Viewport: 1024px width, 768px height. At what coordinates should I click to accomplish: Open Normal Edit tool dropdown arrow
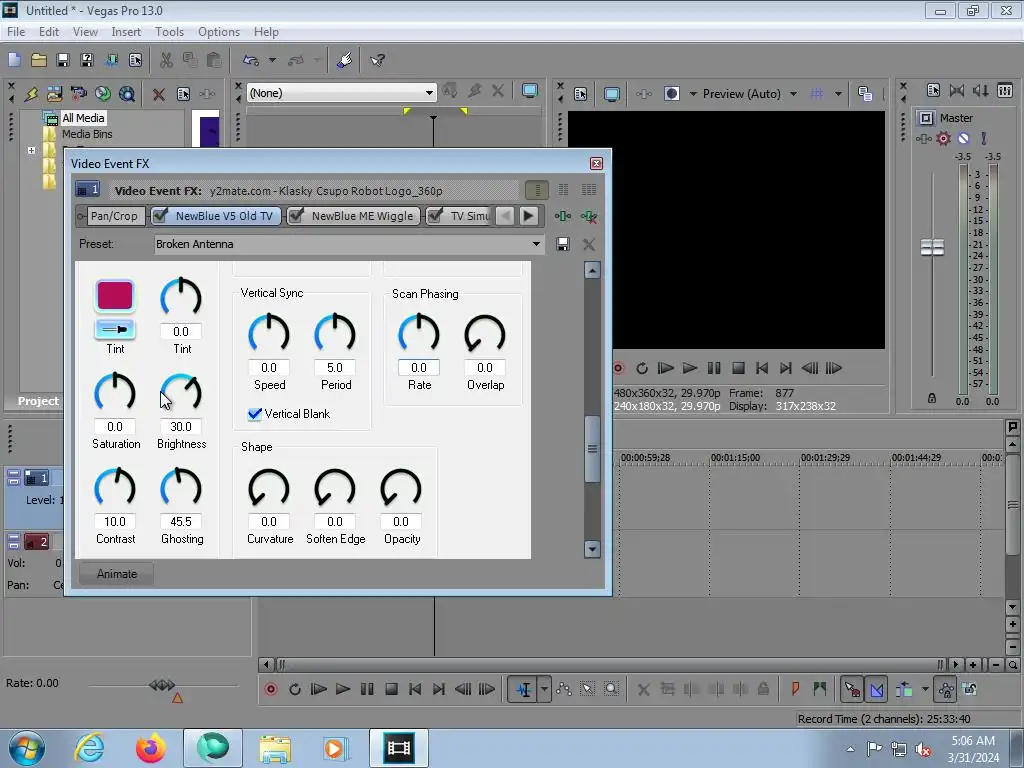pyautogui.click(x=544, y=689)
